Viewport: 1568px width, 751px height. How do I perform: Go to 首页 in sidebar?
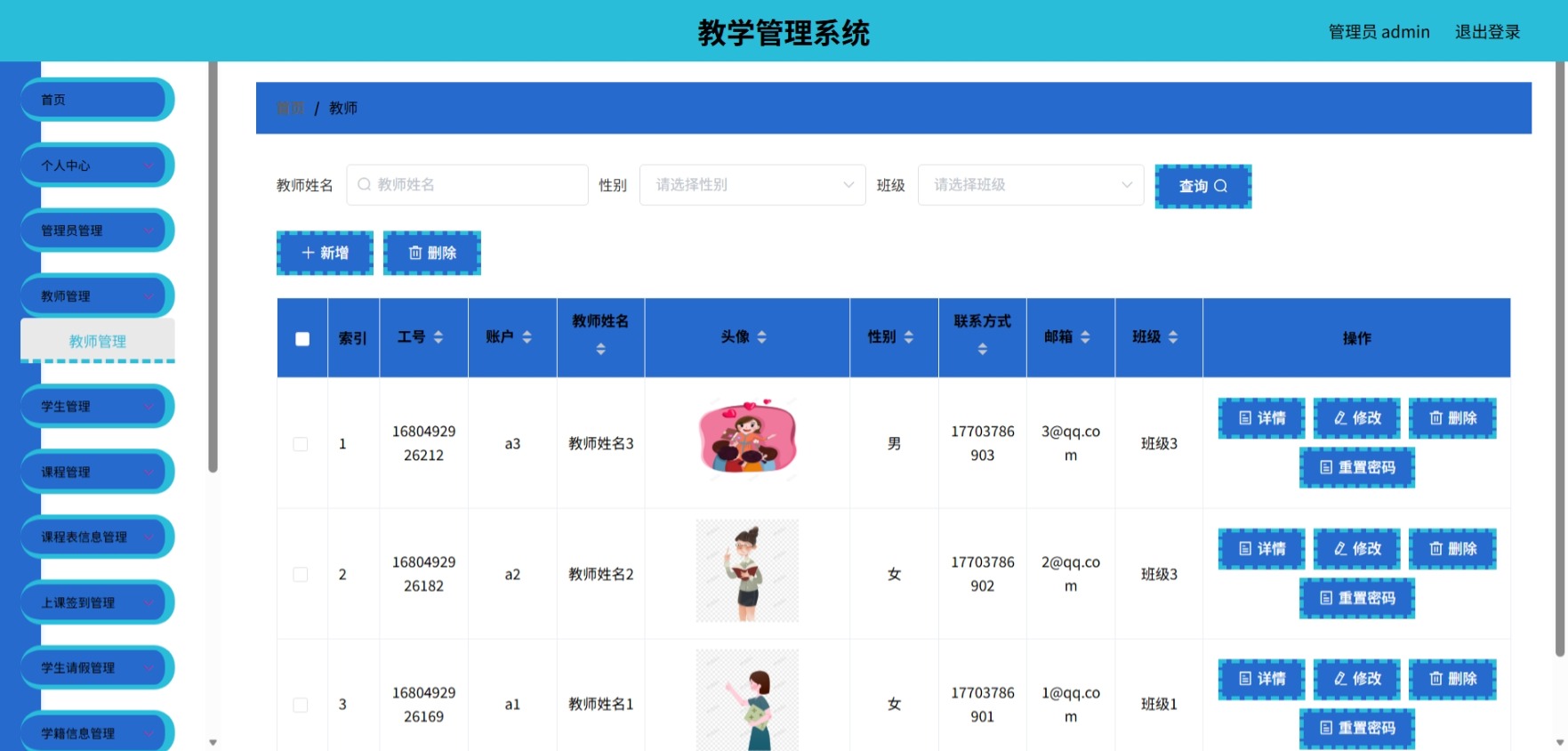96,100
